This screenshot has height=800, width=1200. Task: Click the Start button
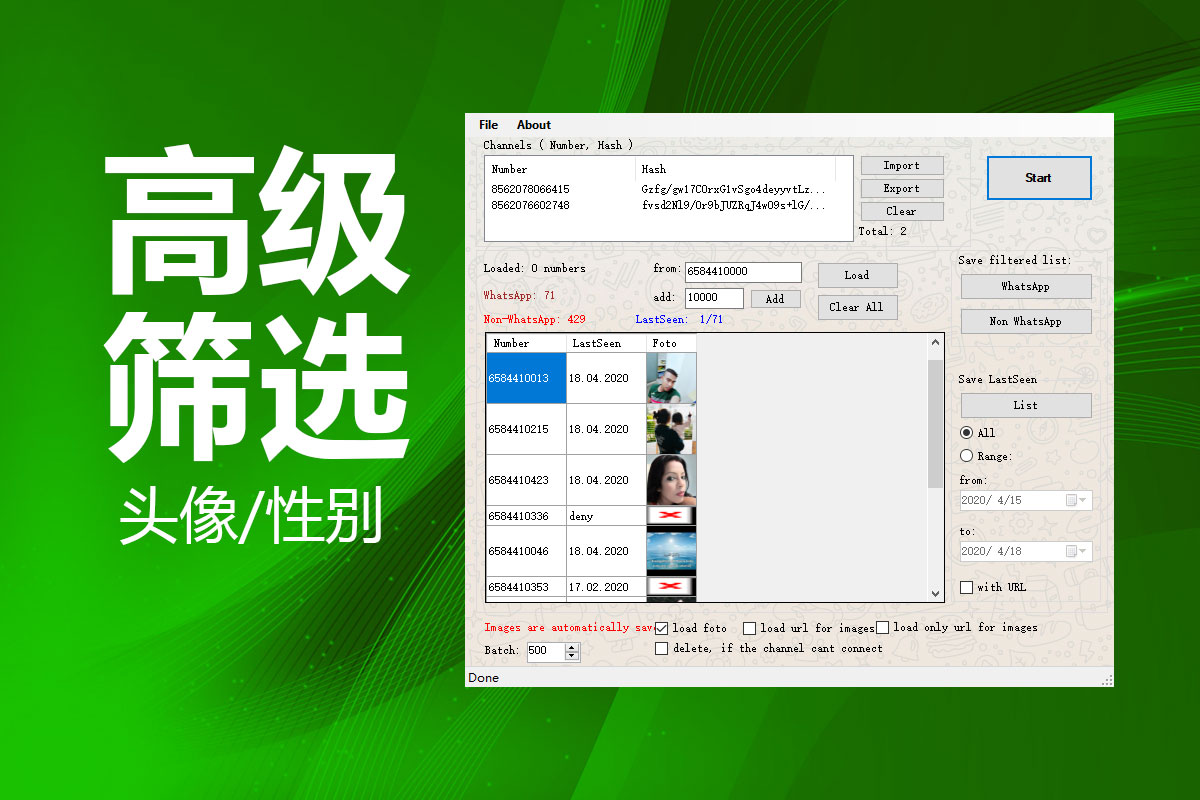(1038, 178)
